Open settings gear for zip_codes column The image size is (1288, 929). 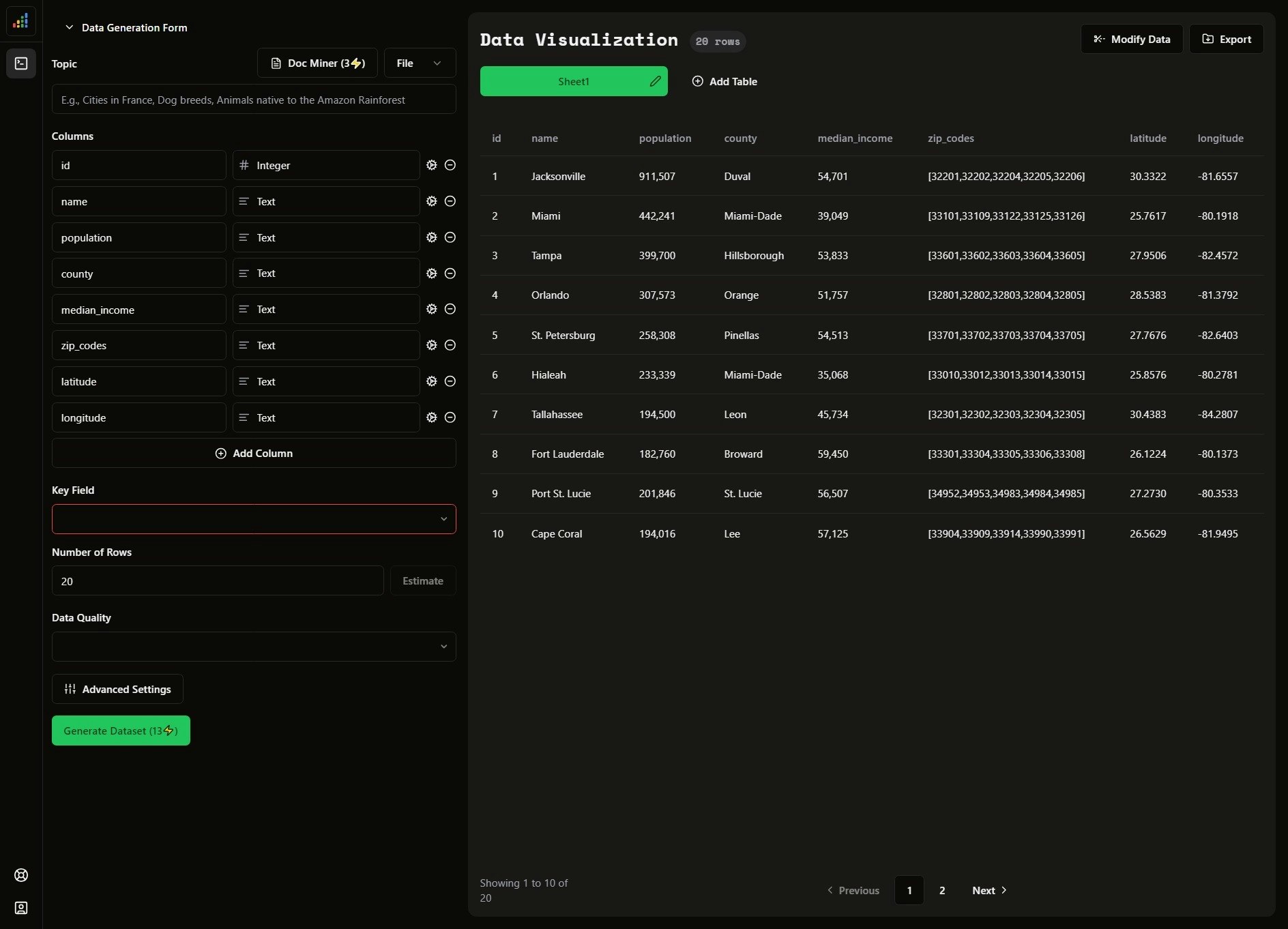431,345
